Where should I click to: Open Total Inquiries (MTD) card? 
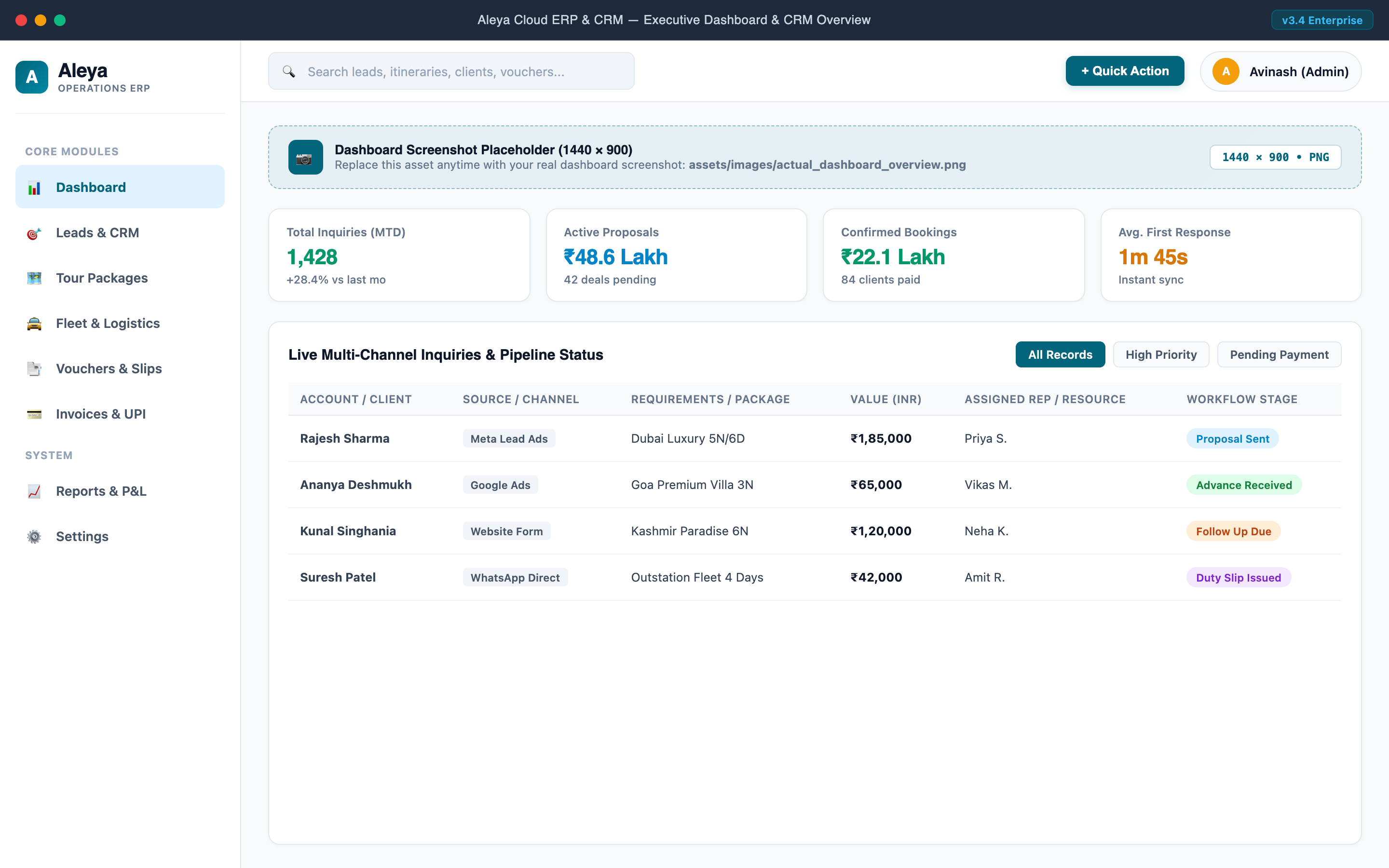pos(399,256)
